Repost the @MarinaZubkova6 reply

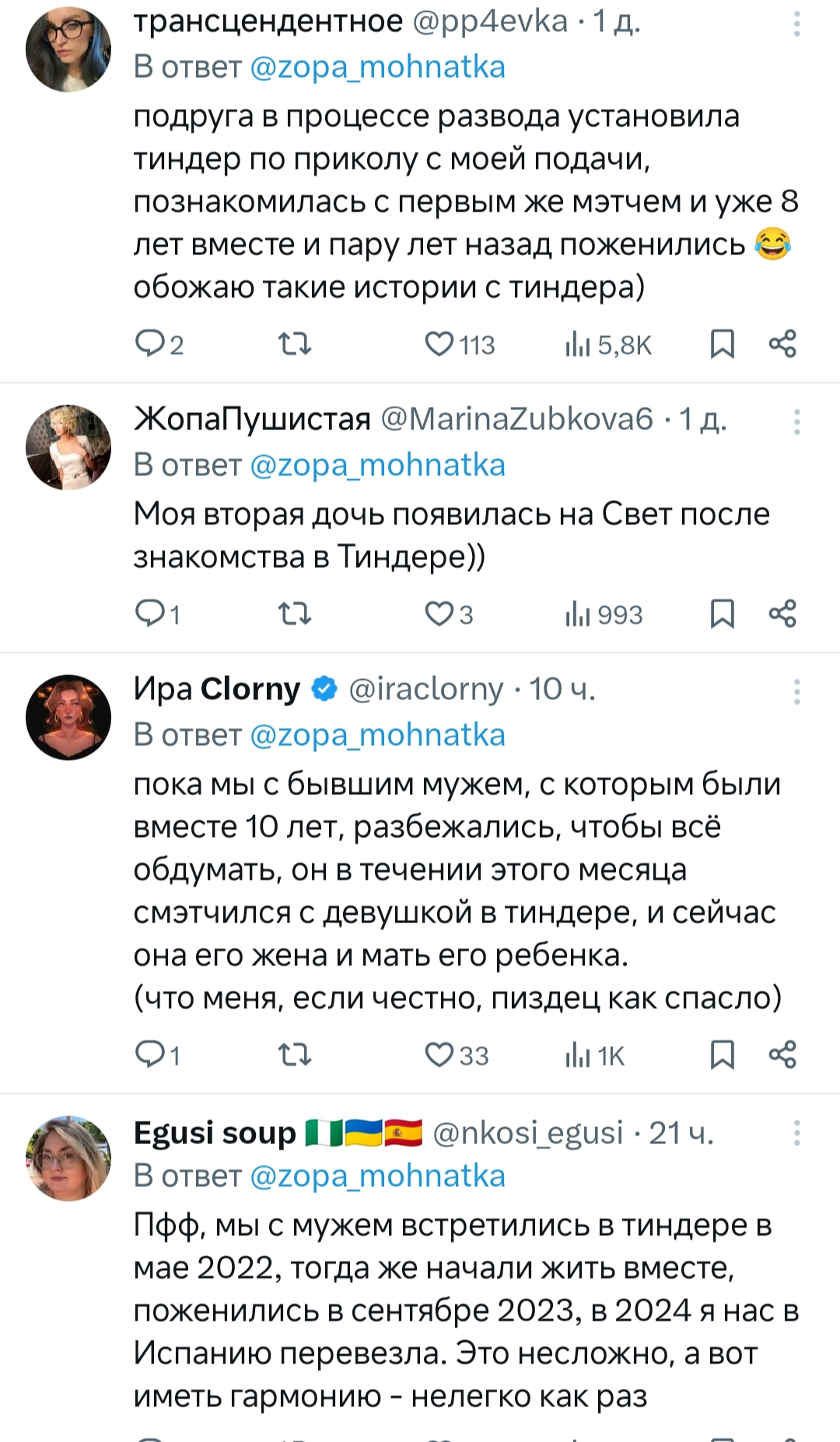tap(295, 614)
